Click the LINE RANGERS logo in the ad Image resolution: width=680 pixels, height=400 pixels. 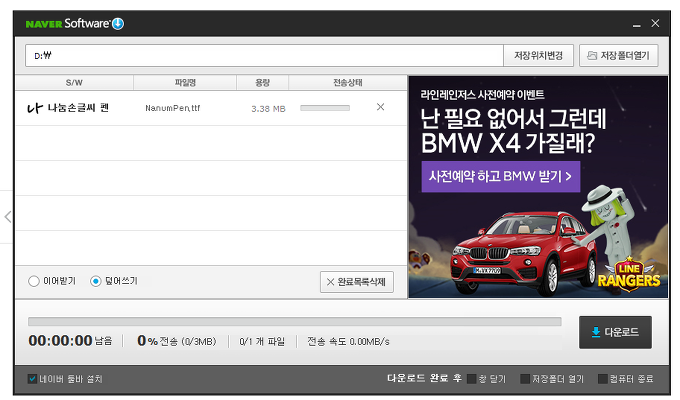[x=629, y=275]
